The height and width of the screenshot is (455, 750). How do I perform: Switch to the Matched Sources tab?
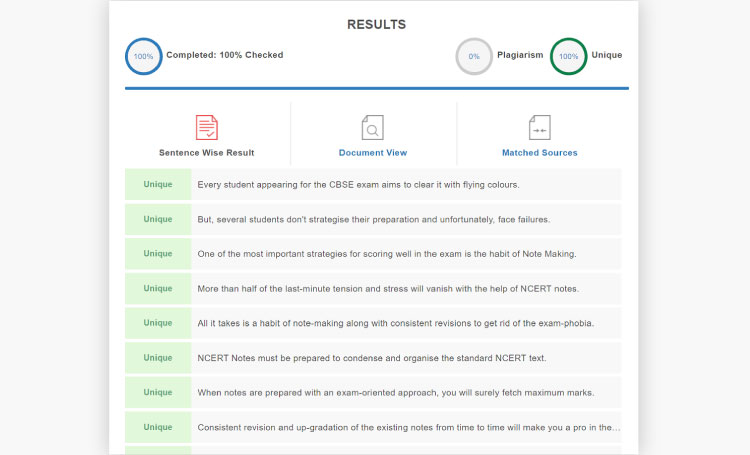[540, 153]
